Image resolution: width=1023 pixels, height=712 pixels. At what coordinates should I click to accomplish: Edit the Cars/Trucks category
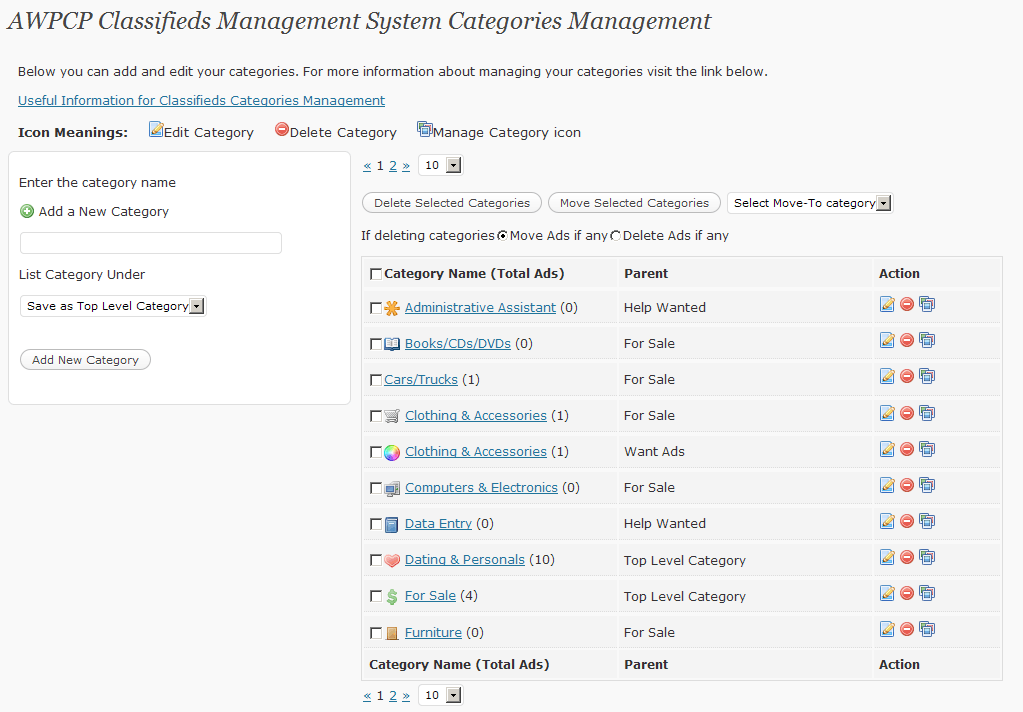coord(887,376)
